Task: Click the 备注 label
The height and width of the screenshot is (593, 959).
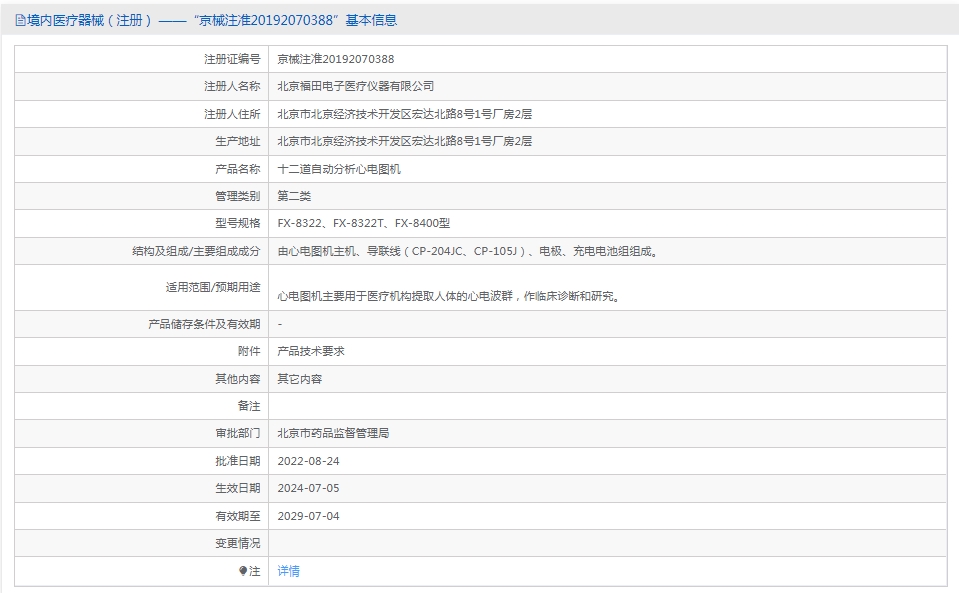Action: point(249,406)
